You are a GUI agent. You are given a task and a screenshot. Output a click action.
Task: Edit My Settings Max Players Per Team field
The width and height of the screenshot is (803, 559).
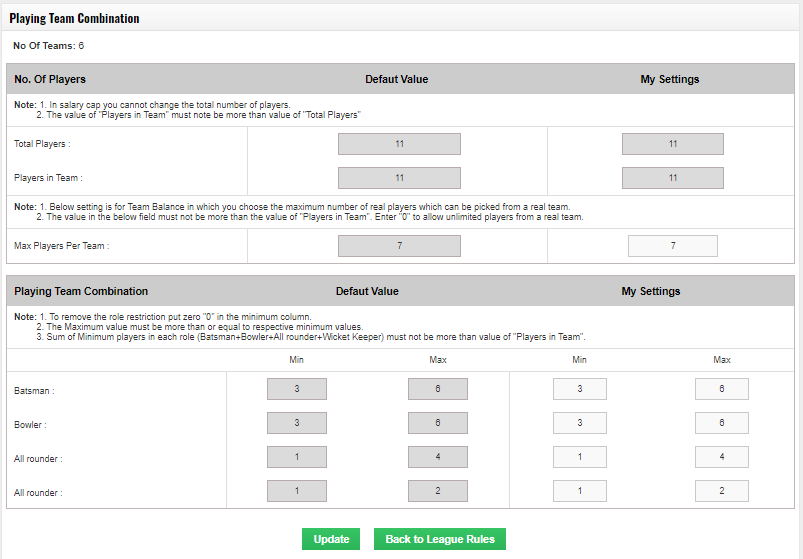tap(672, 246)
